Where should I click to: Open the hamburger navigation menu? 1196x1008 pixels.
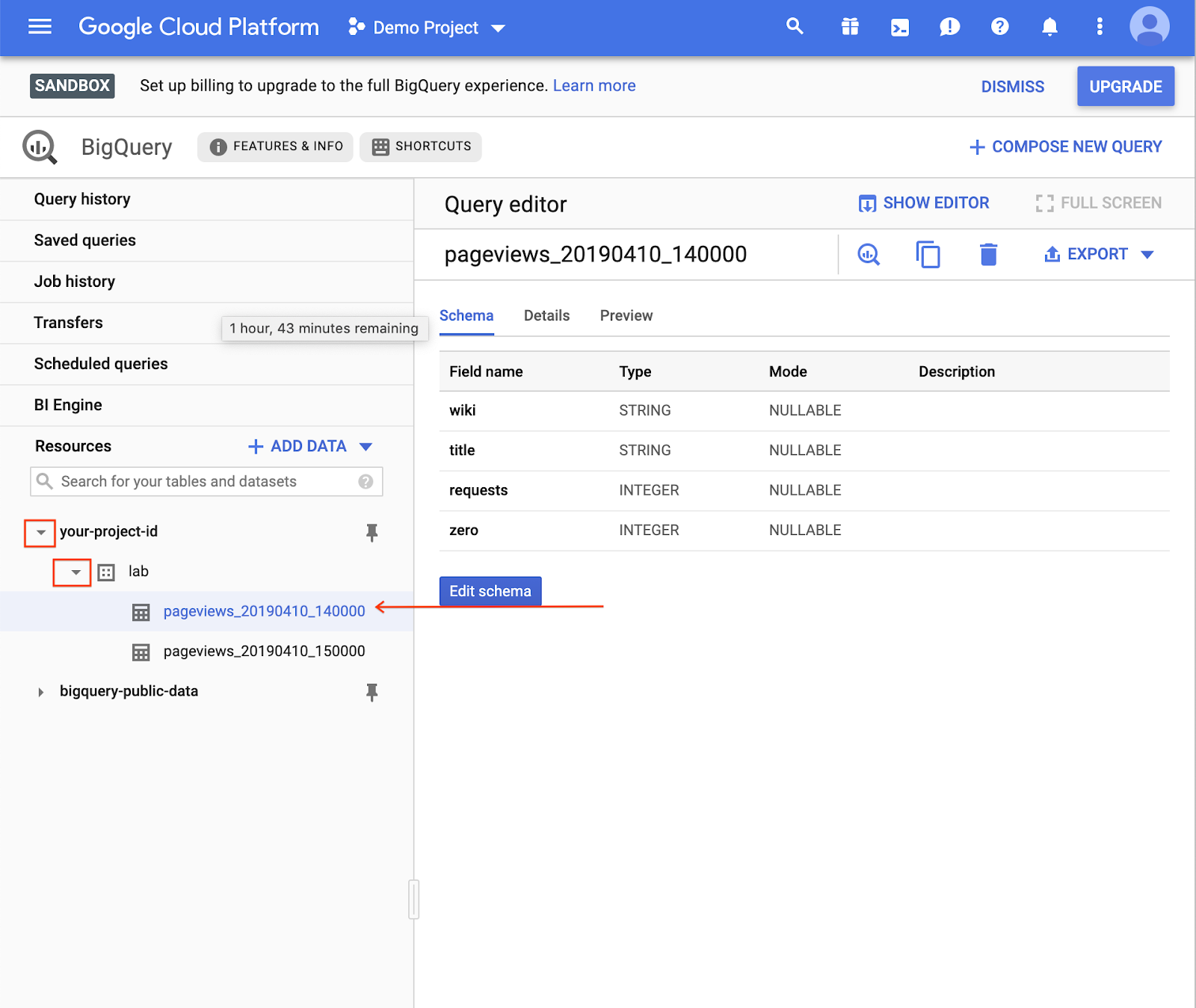pos(40,28)
